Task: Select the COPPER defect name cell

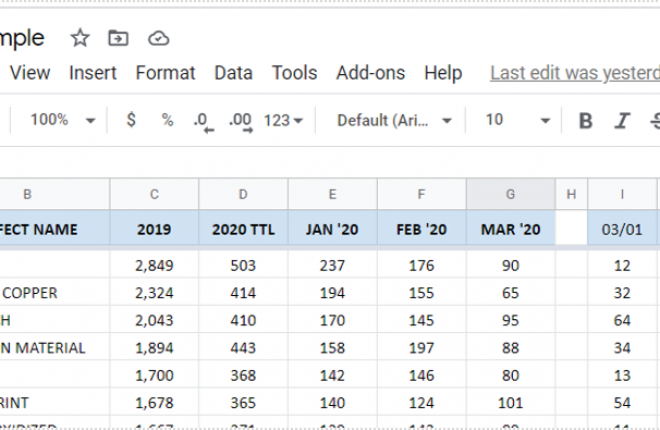Action: 55,292
